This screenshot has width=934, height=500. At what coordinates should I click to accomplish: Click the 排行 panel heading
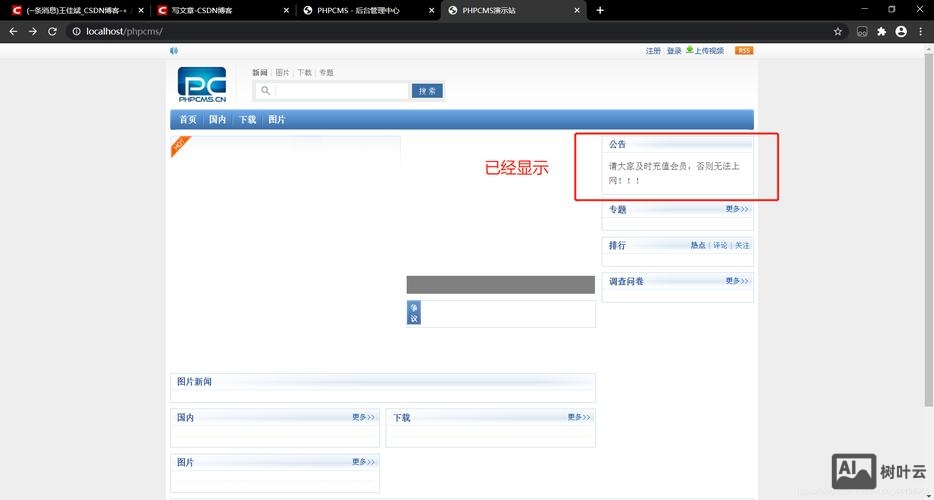tap(617, 246)
